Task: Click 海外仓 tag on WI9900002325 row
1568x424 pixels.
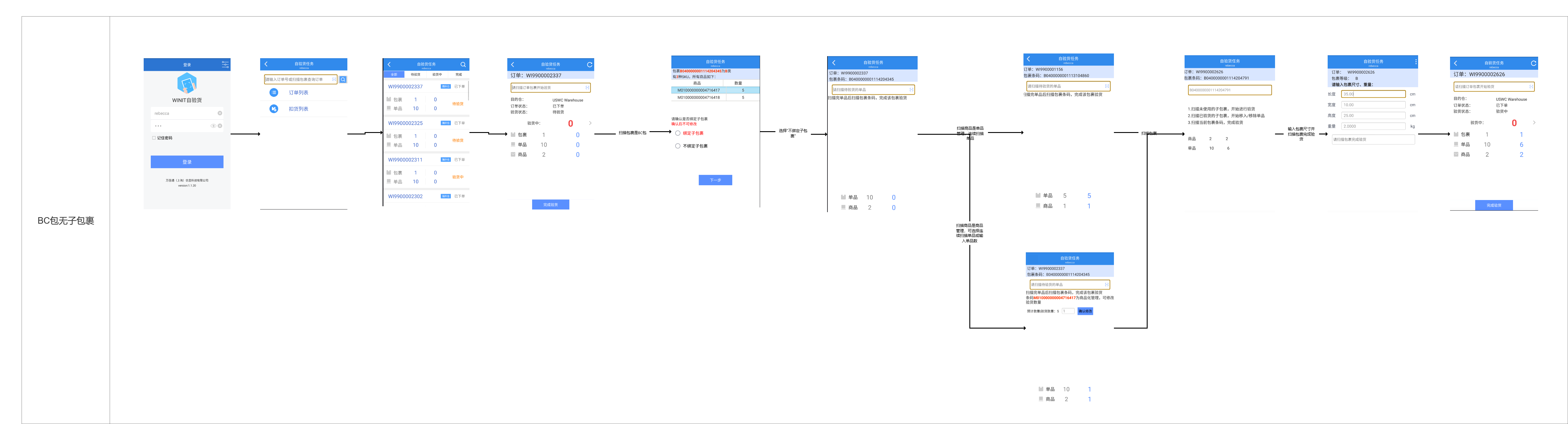Action: pos(446,123)
